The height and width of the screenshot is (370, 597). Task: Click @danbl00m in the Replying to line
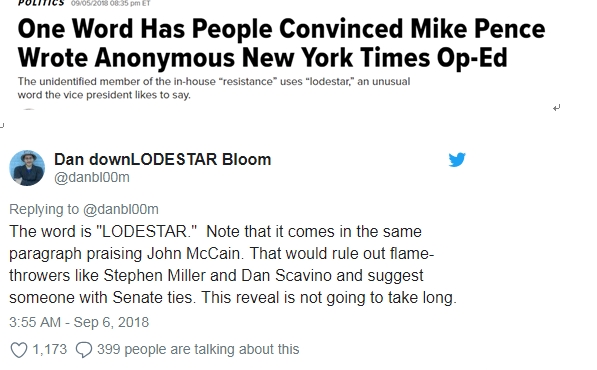pos(121,209)
